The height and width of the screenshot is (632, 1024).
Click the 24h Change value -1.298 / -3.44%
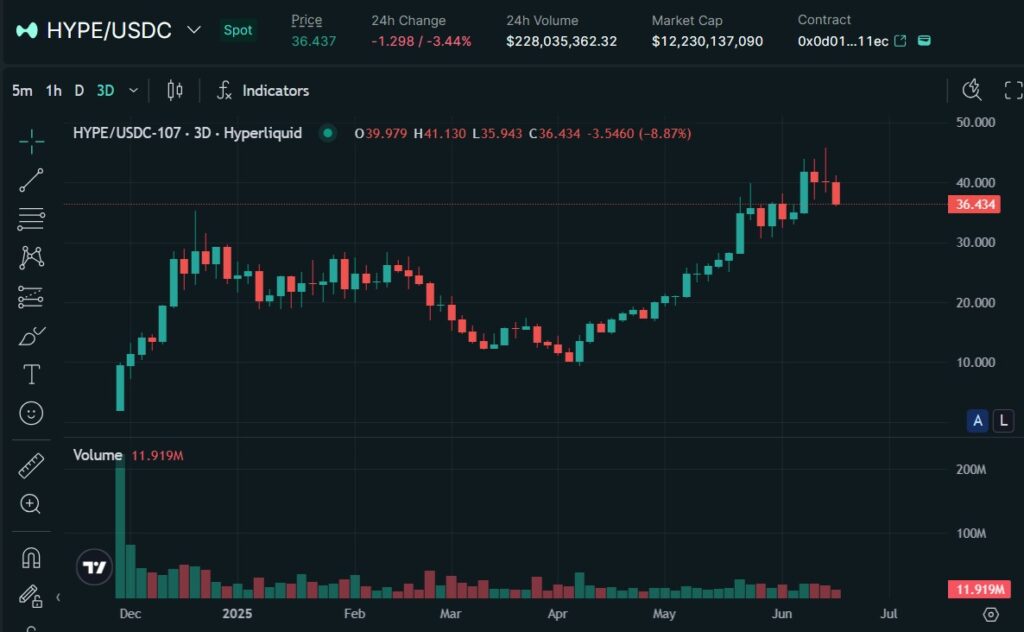point(421,41)
